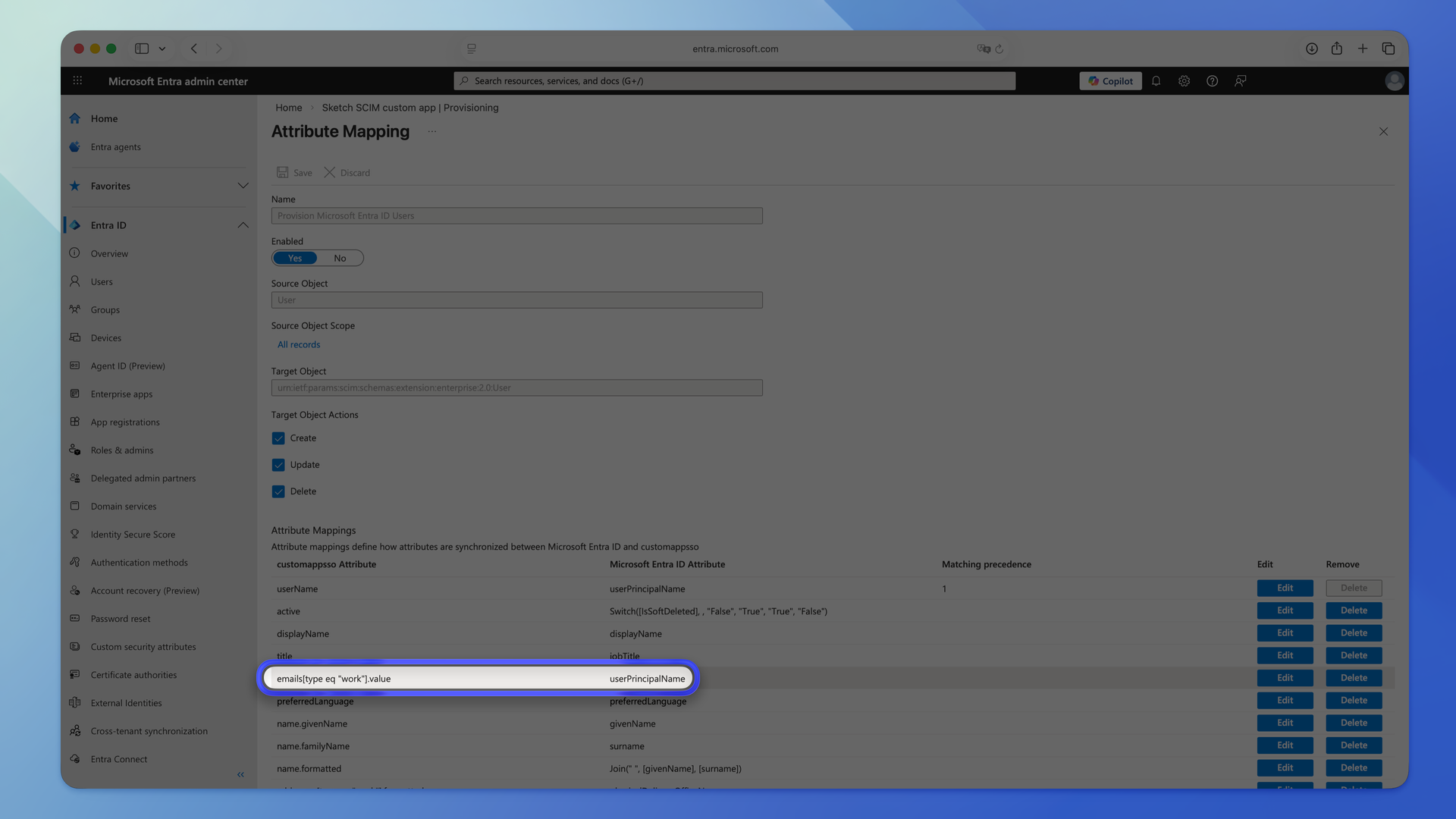Image resolution: width=1456 pixels, height=819 pixels.
Task: Close the Attribute Mapping blade
Action: (x=1383, y=131)
